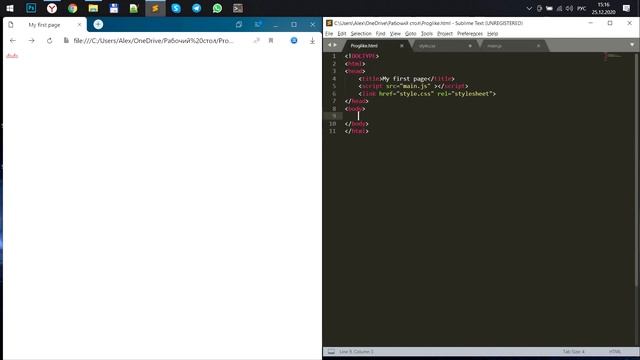Bookmark the current browser page
This screenshot has width=640, height=360.
(x=271, y=41)
